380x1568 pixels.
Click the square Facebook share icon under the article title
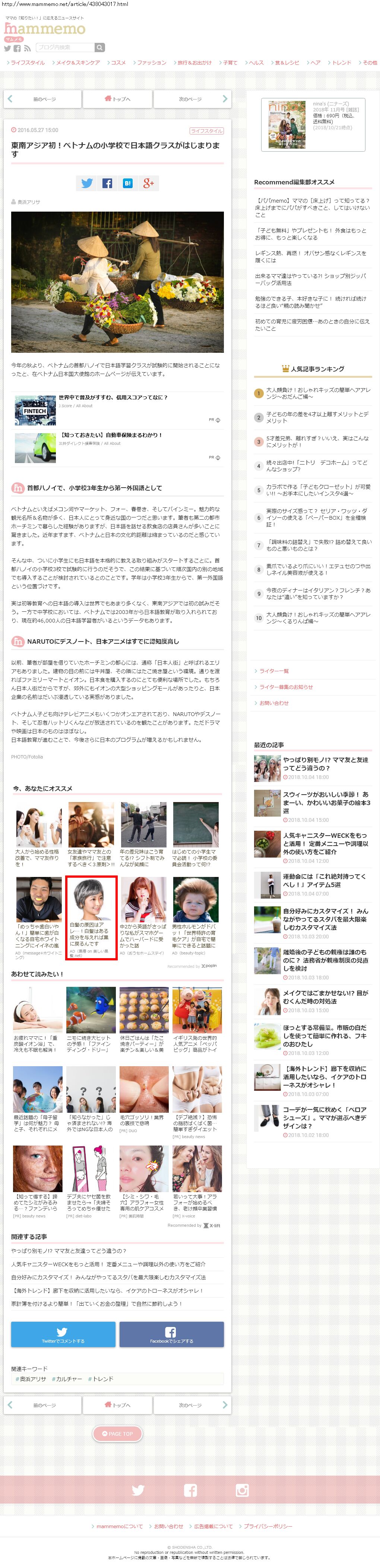click(107, 183)
